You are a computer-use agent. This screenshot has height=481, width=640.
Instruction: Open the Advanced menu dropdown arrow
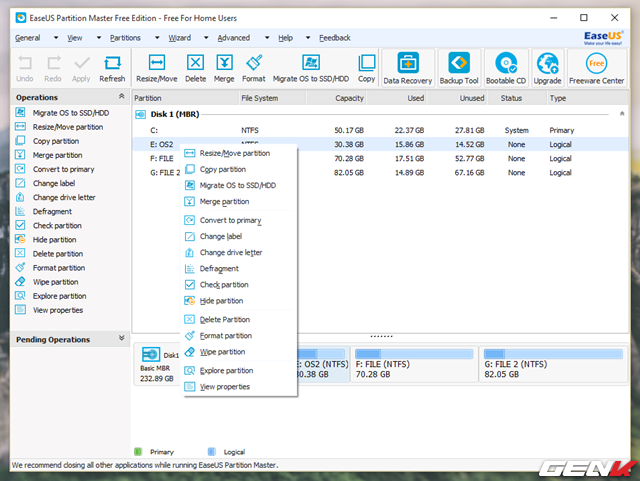pyautogui.click(x=267, y=38)
